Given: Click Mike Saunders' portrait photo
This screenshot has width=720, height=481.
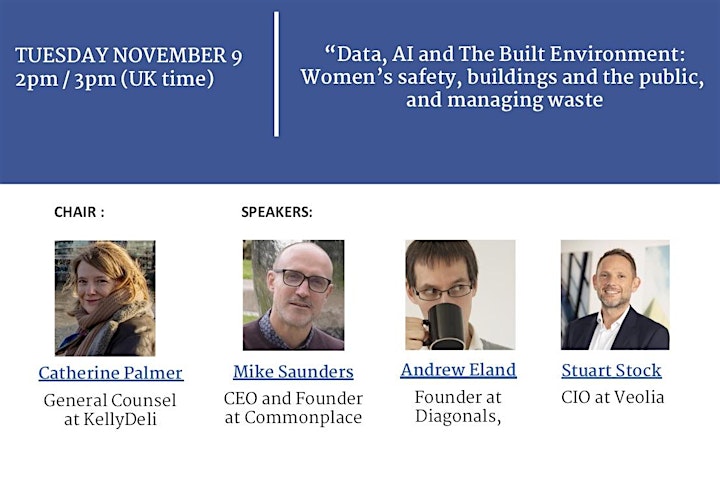Looking at the screenshot, I should (x=293, y=295).
